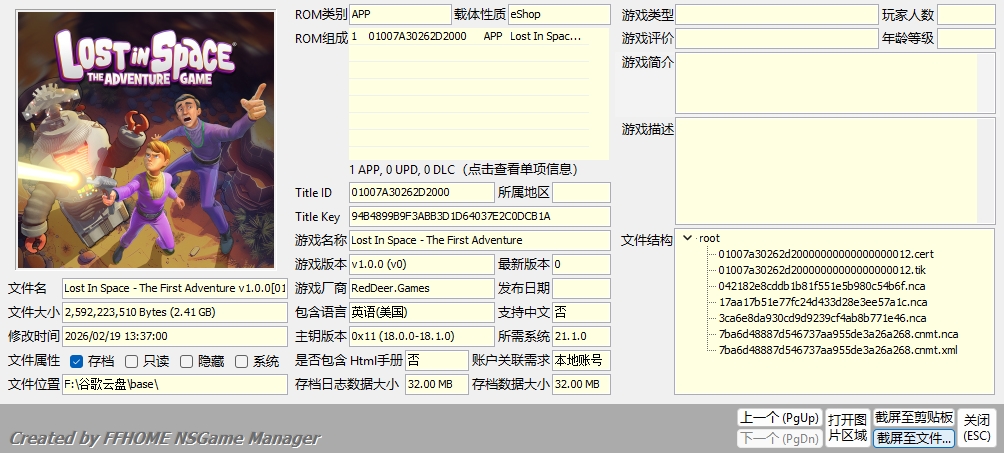Click 截屏至文件 button
This screenshot has height=453, width=1004.
coord(914,437)
